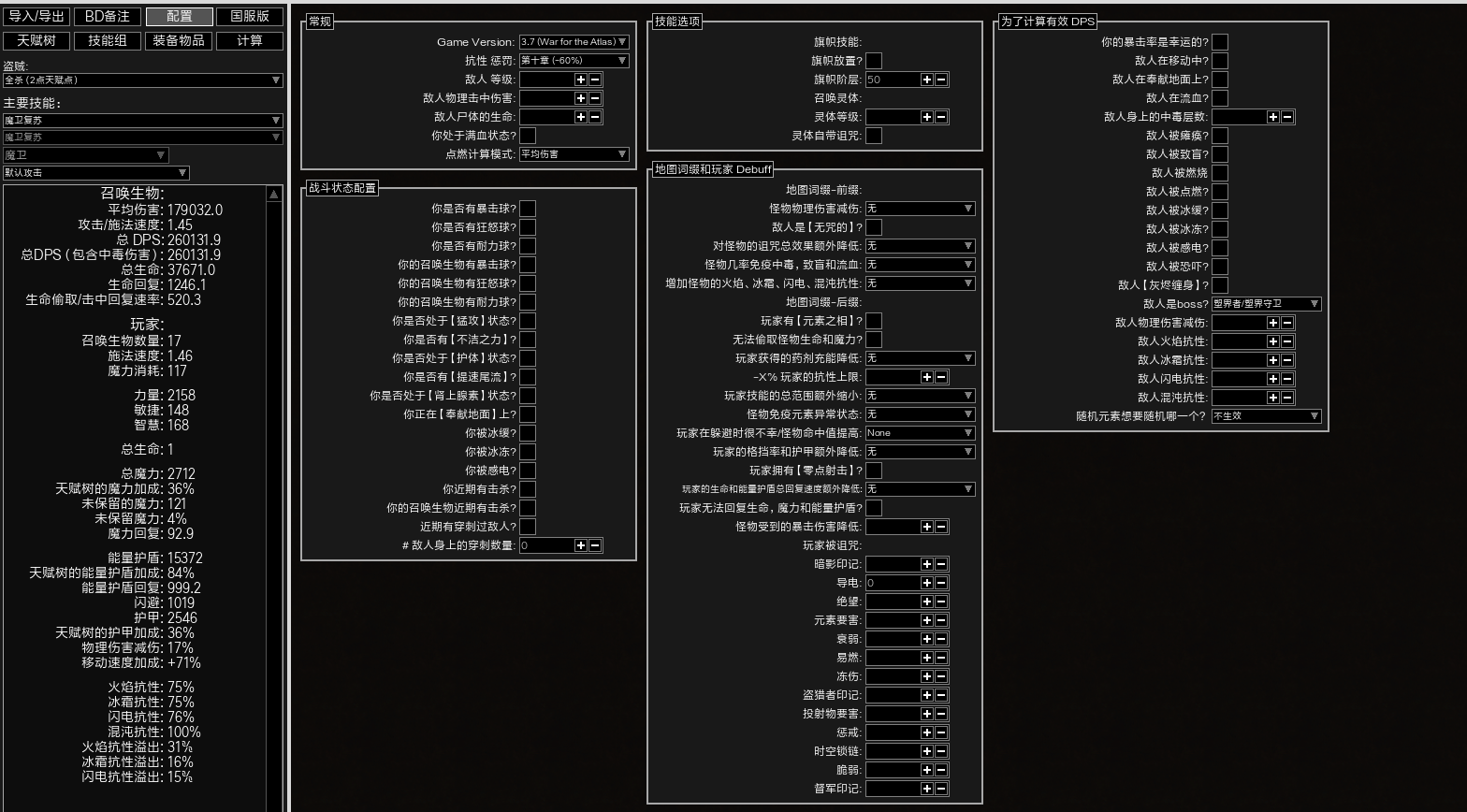Toggle 敌人在流血 checkbox

(1220, 98)
